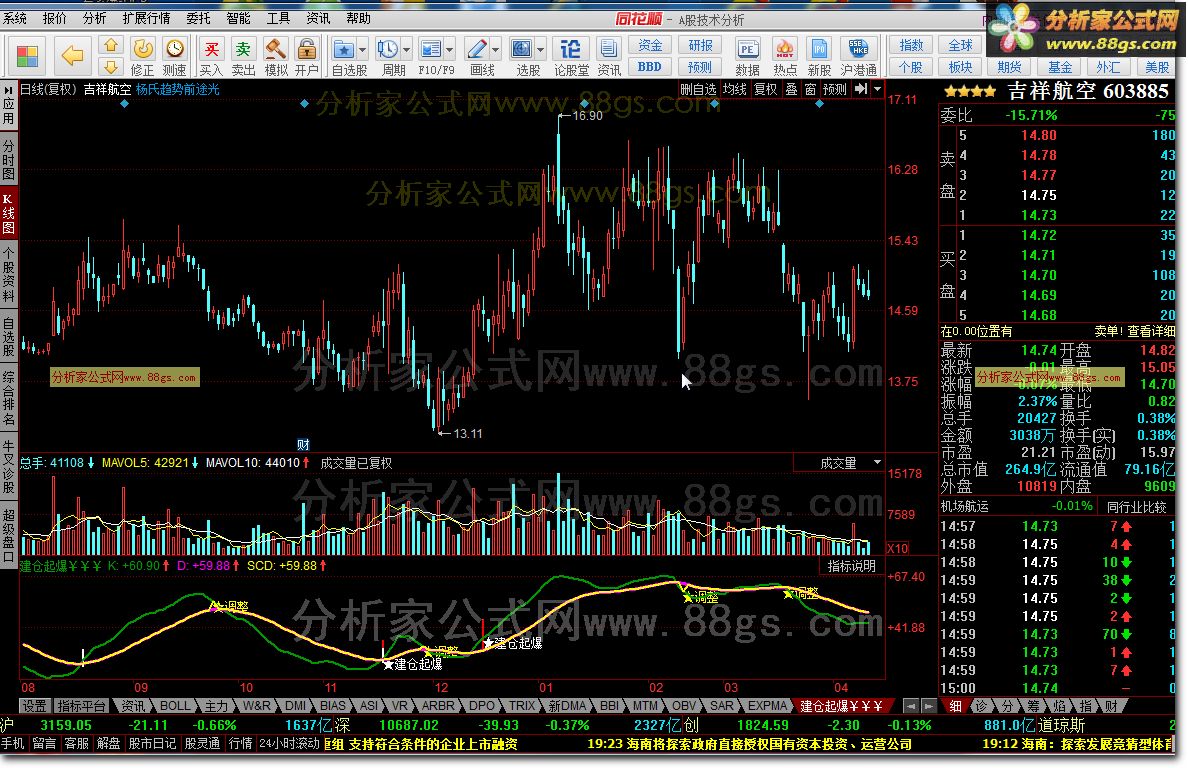Click the skip-to-end arrow in chart header
The height and width of the screenshot is (768, 1188).
pos(861,89)
